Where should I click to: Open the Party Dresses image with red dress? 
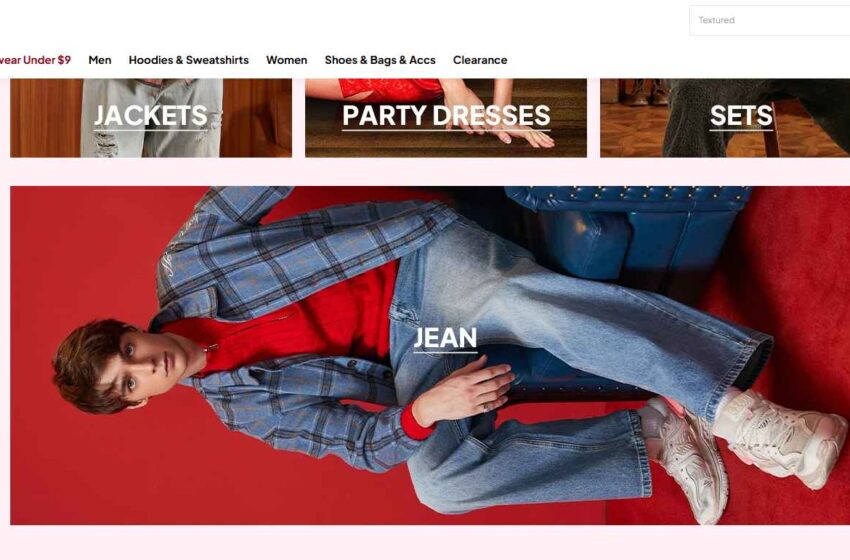pos(446,118)
